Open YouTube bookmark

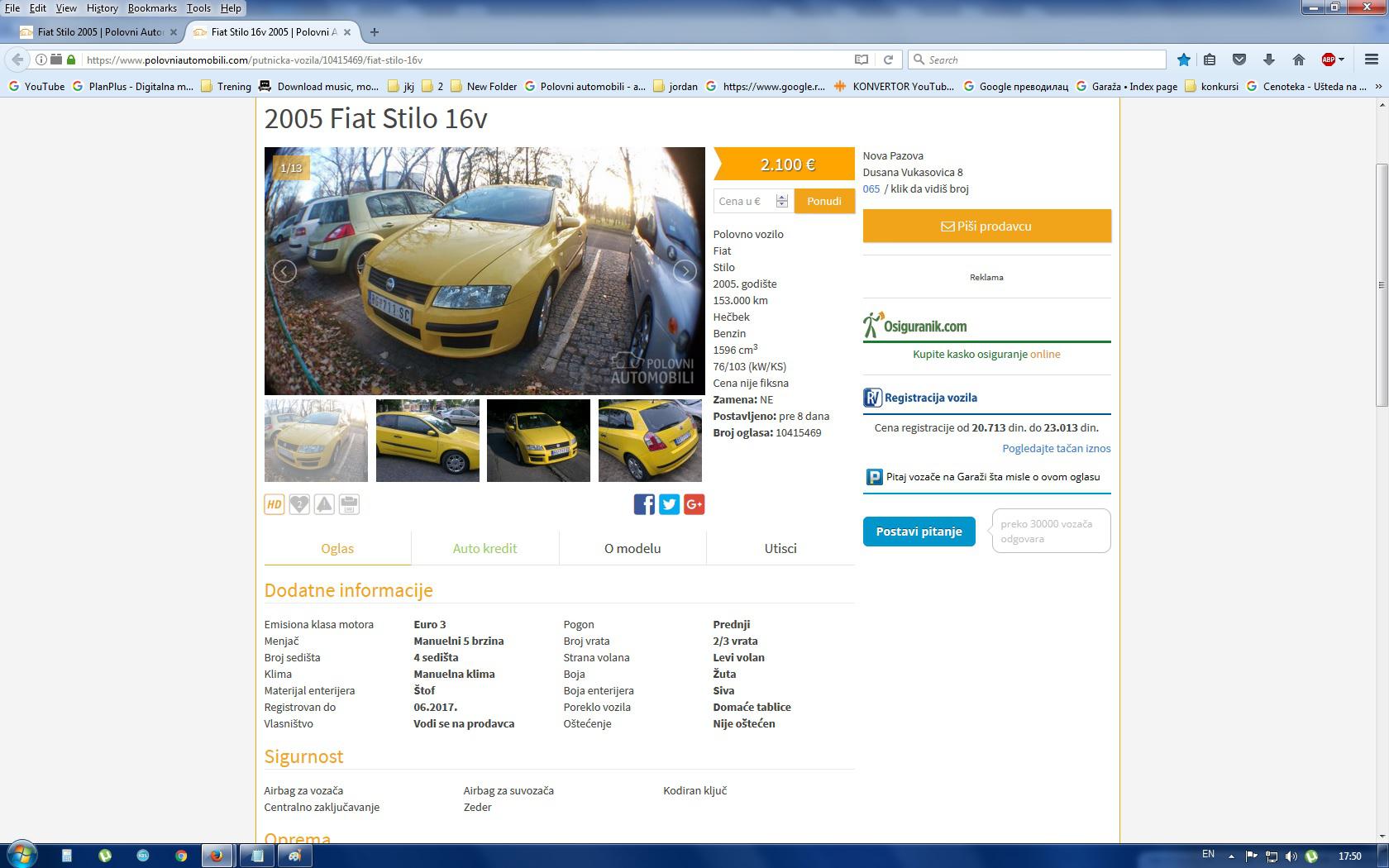[x=36, y=86]
